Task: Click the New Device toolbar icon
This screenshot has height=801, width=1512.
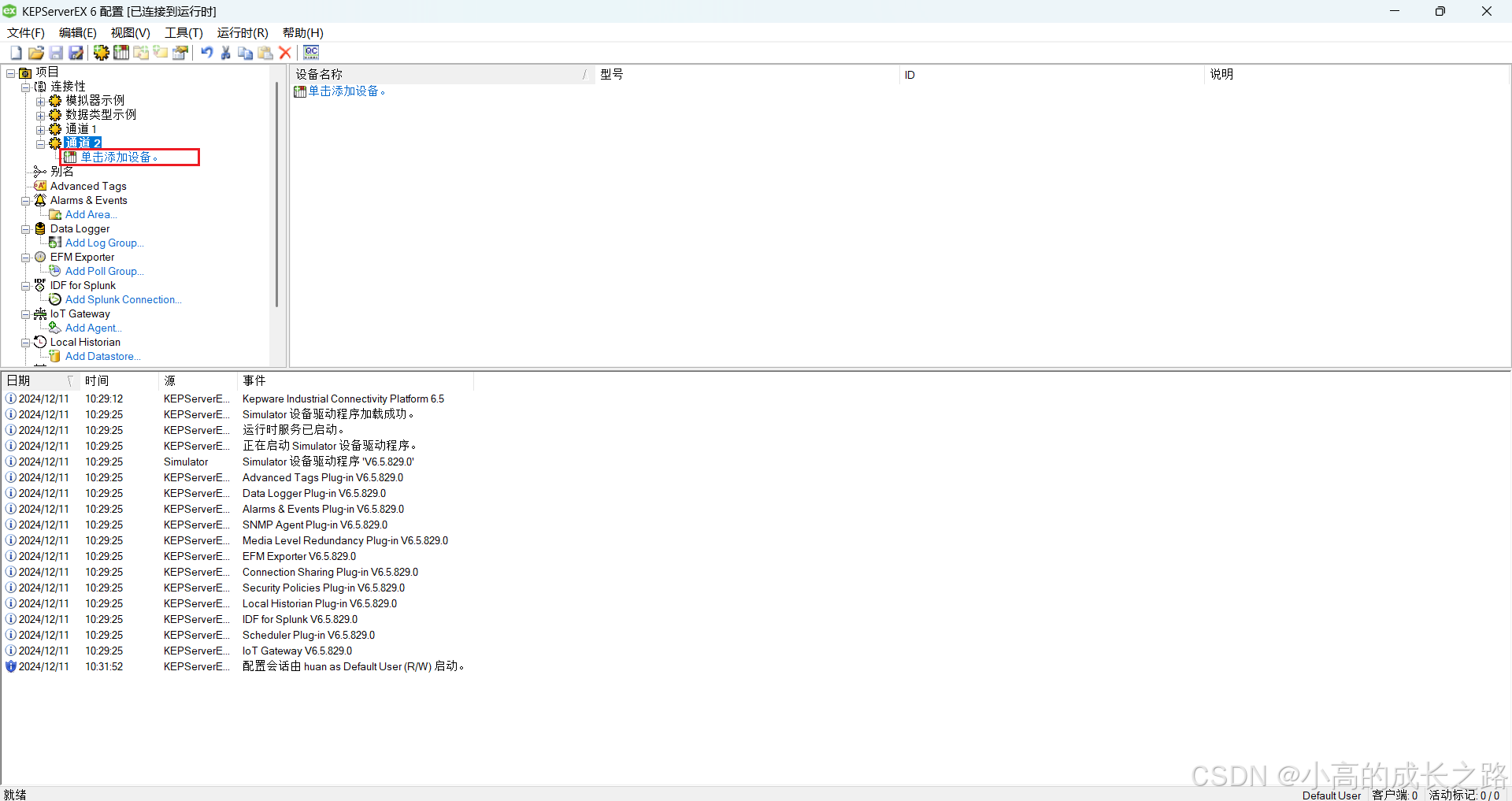Action: [121, 53]
